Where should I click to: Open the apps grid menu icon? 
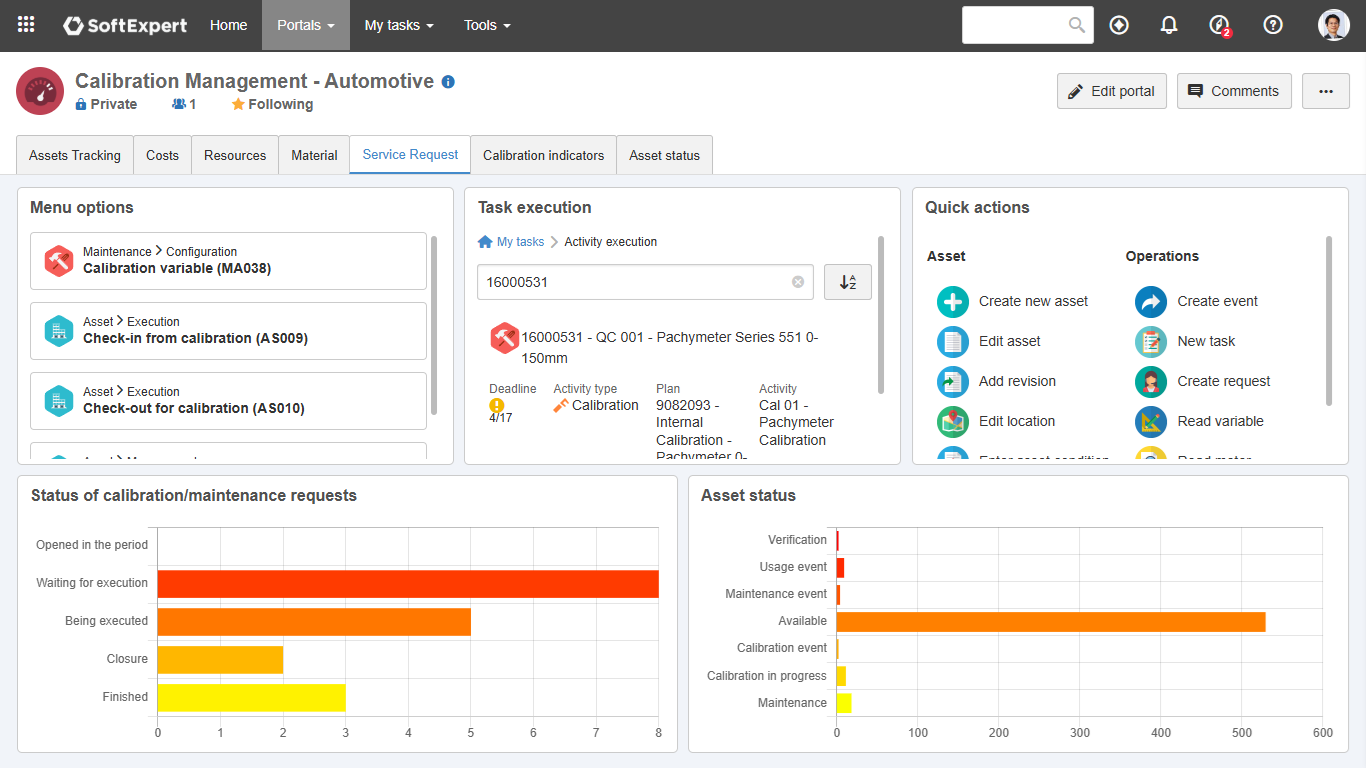pos(26,25)
